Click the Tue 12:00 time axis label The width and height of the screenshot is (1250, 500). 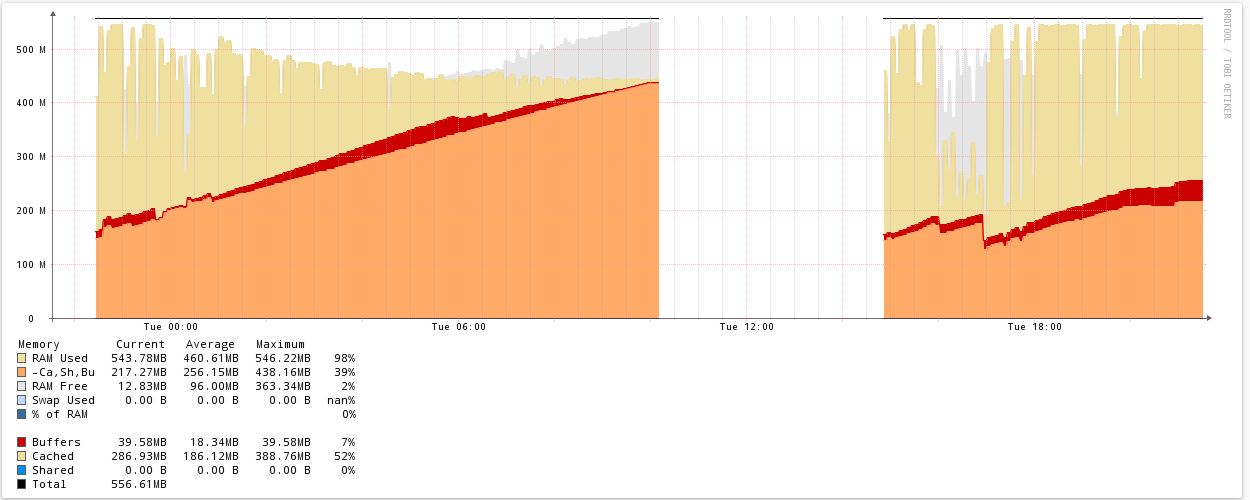tap(747, 327)
